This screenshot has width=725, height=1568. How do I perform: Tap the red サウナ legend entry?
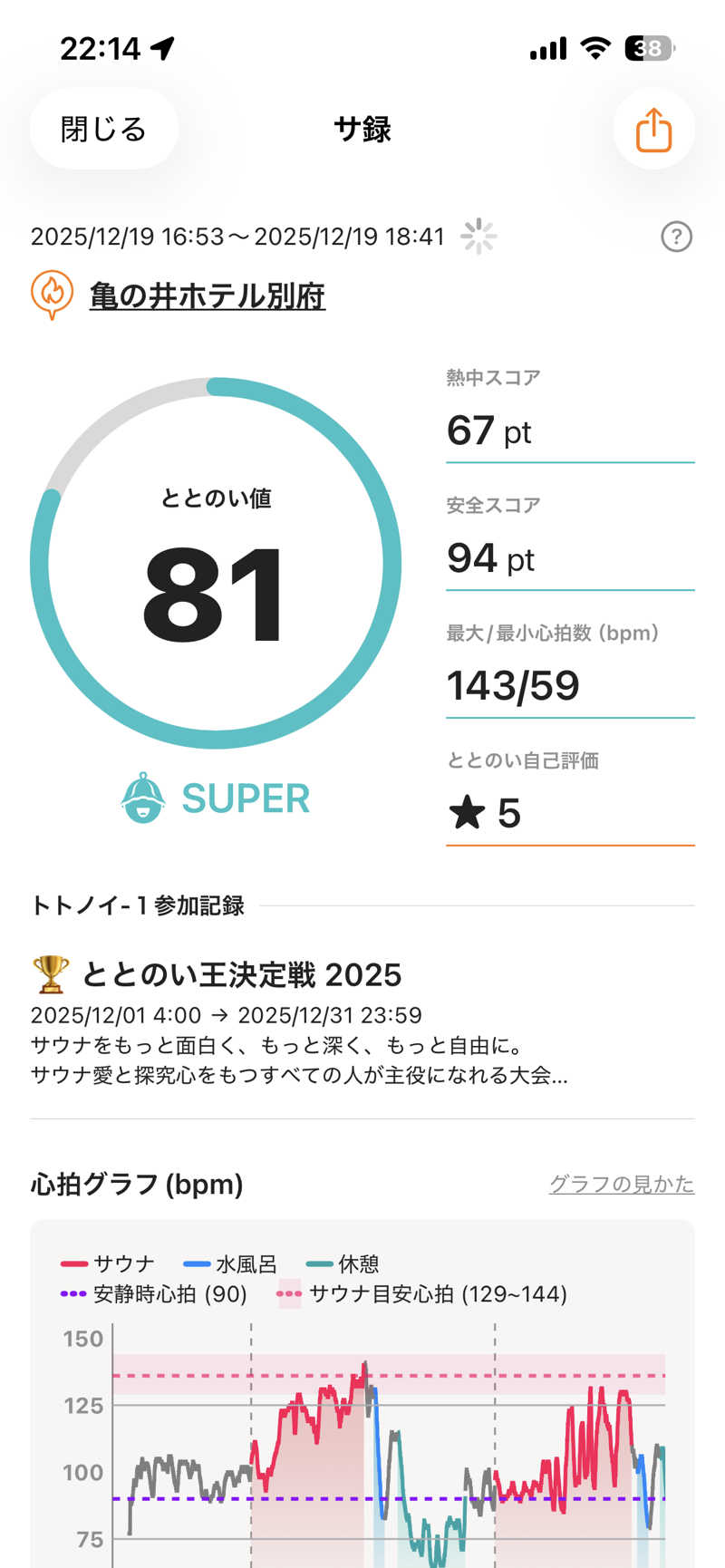coord(108,1263)
